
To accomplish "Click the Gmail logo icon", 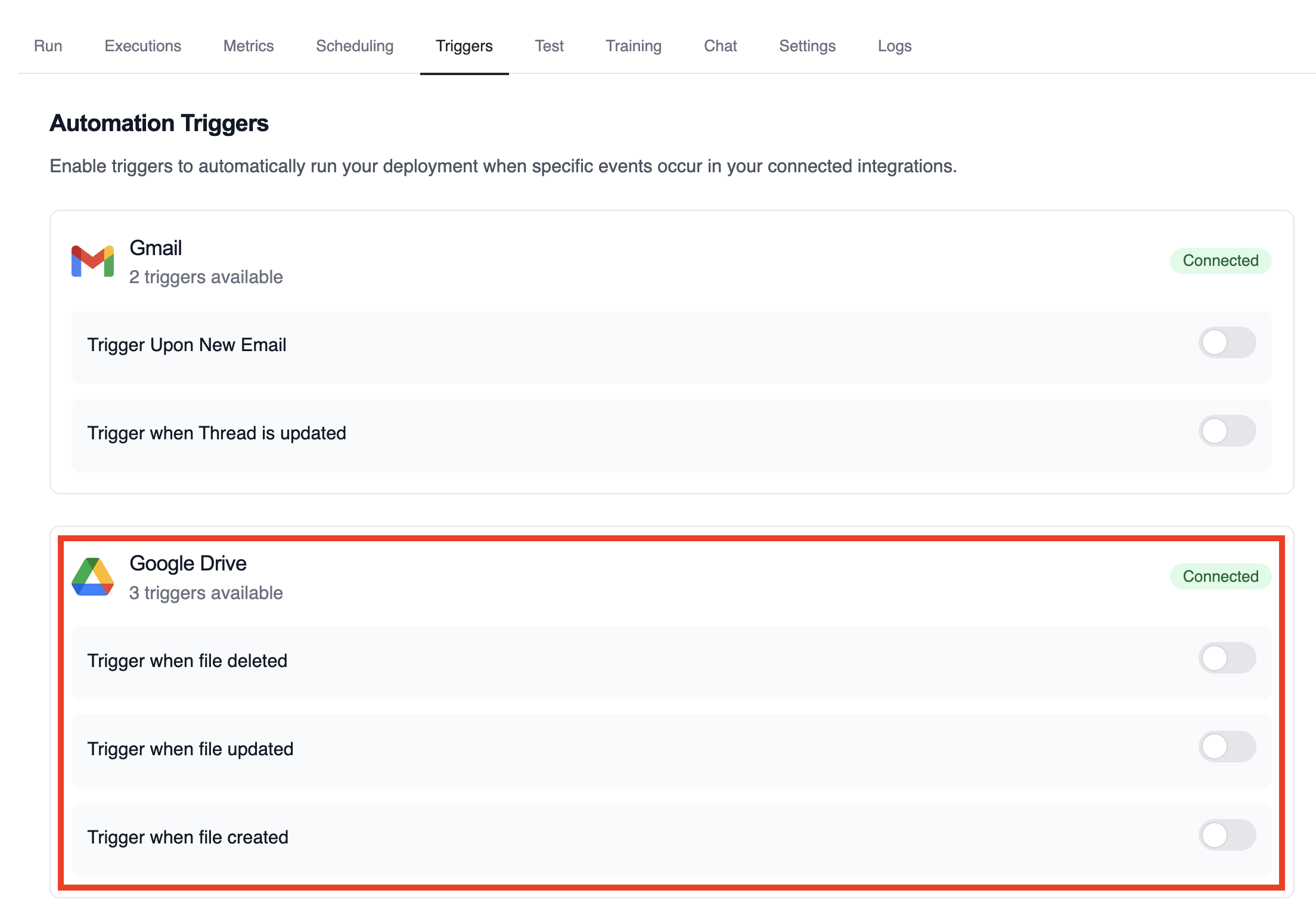I will (92, 261).
